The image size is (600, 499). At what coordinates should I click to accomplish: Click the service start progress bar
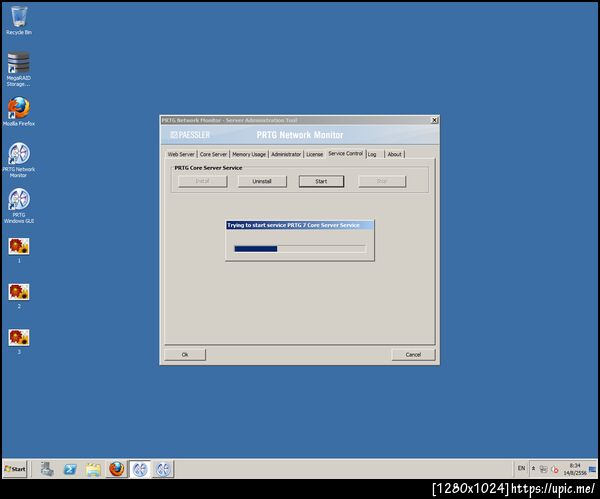click(300, 249)
